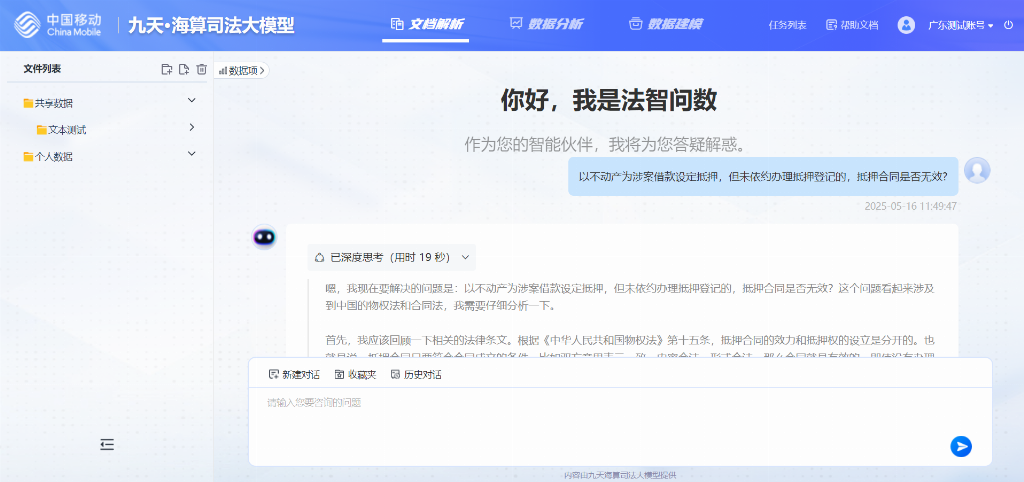The width and height of the screenshot is (1024, 482).
Task: Click the chatbot robot avatar icon
Action: pos(264,237)
